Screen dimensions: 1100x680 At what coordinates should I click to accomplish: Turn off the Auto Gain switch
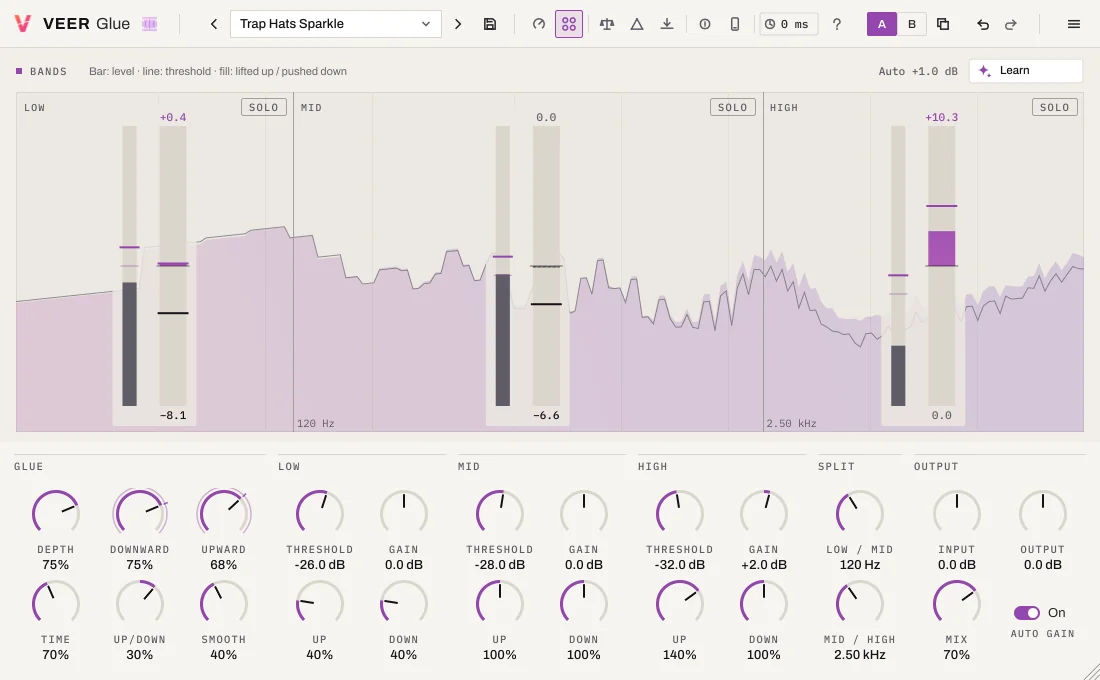pyautogui.click(x=1027, y=613)
